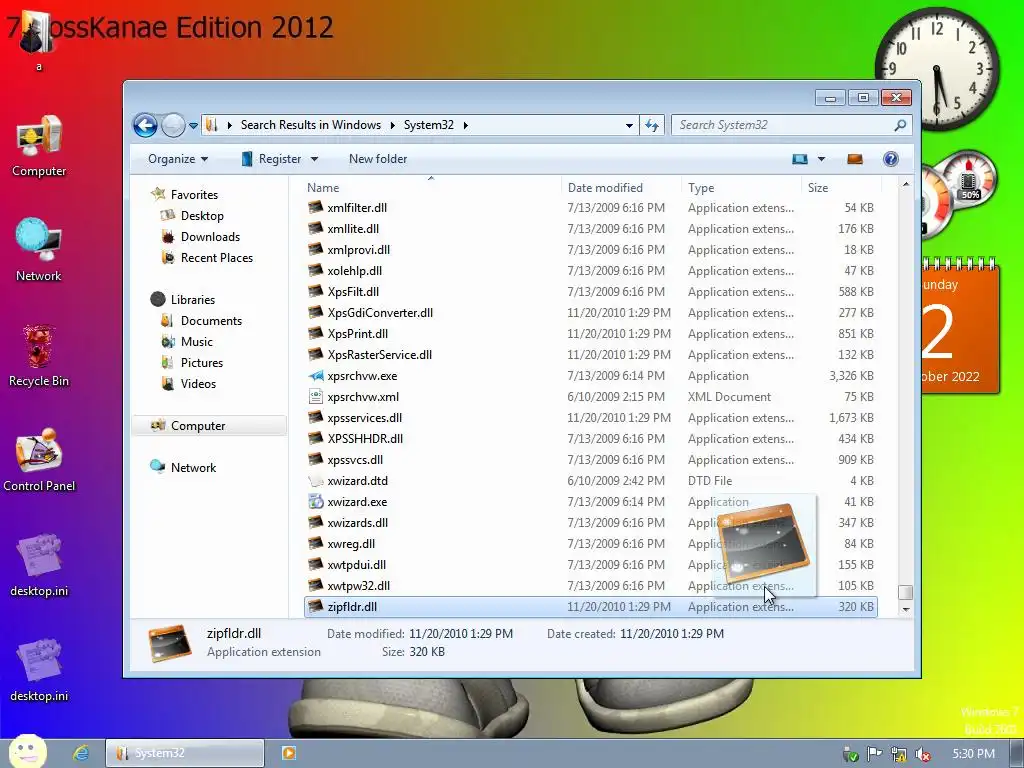This screenshot has width=1024, height=768.
Task: Open the address bar history dropdown
Action: pyautogui.click(x=629, y=125)
